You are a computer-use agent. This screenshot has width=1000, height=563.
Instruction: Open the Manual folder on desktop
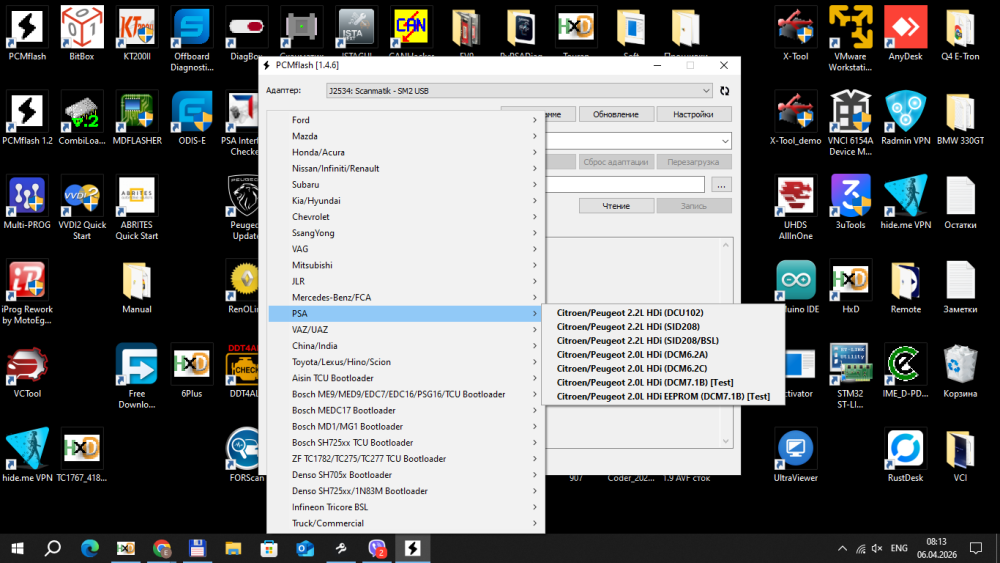[136, 287]
